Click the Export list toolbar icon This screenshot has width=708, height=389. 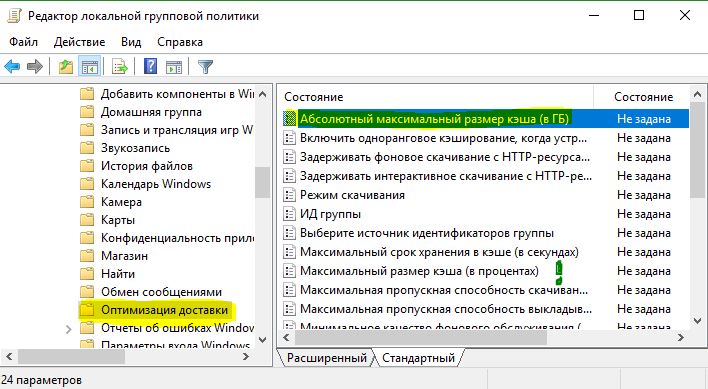coord(120,67)
